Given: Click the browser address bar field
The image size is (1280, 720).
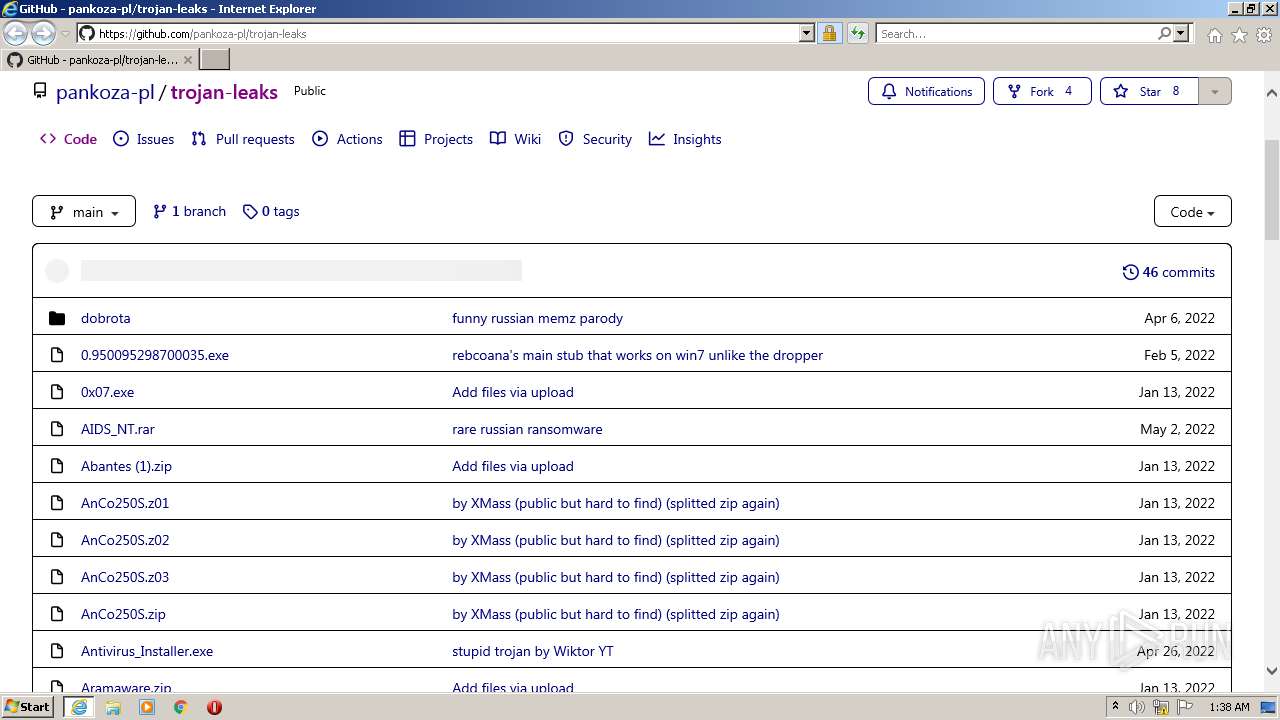Looking at the screenshot, I should pyautogui.click(x=447, y=33).
